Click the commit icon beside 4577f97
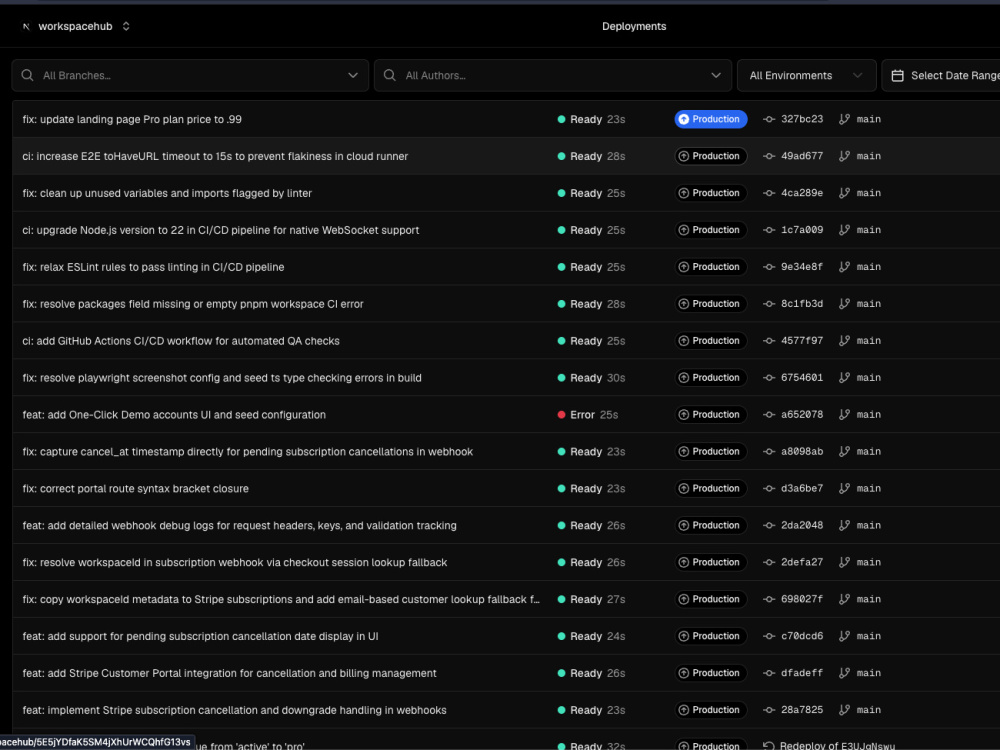Viewport: 1000px width, 750px height. pyautogui.click(x=769, y=341)
